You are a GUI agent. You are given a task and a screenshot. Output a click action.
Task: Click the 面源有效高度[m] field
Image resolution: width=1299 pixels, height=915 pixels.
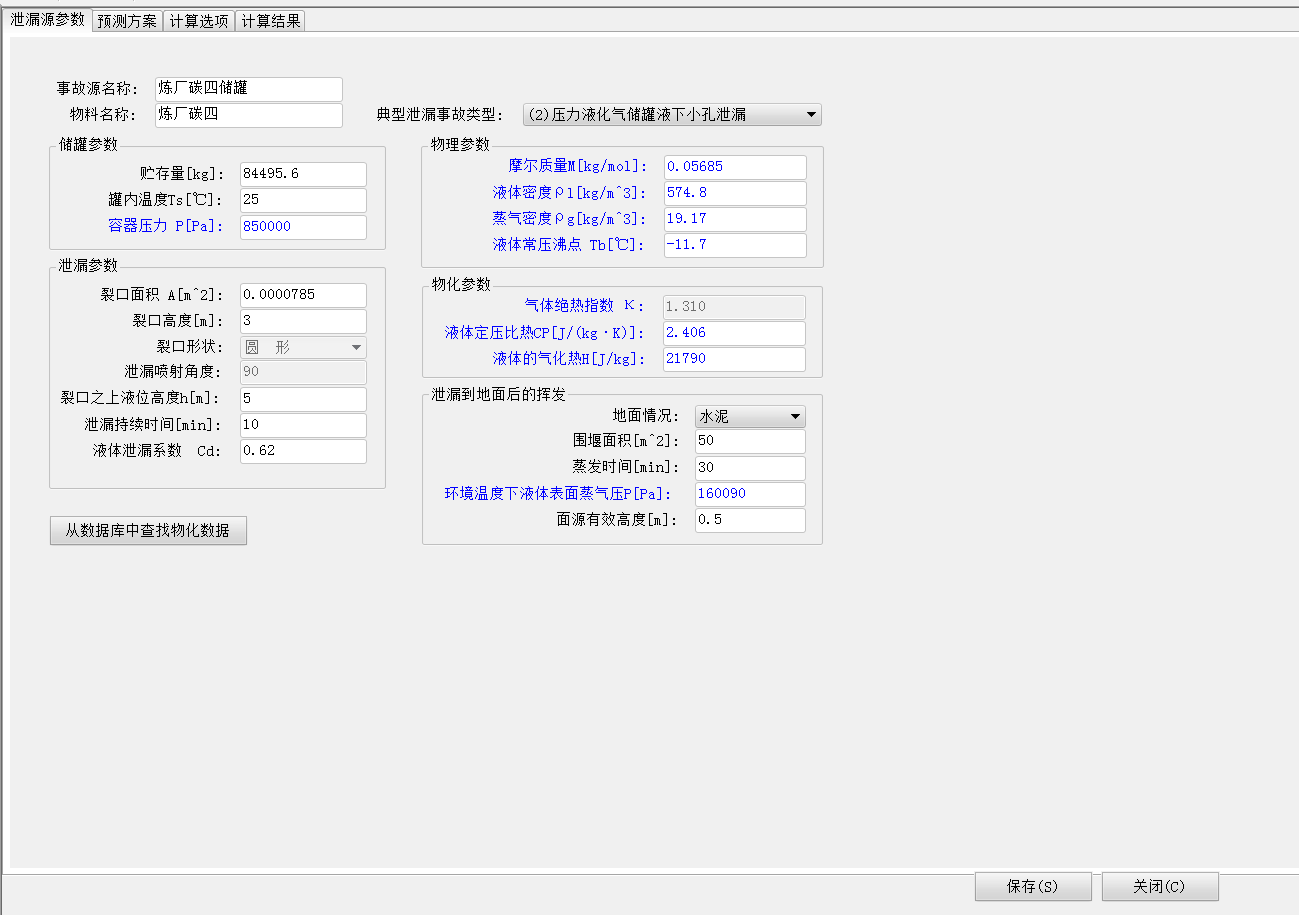[750, 519]
